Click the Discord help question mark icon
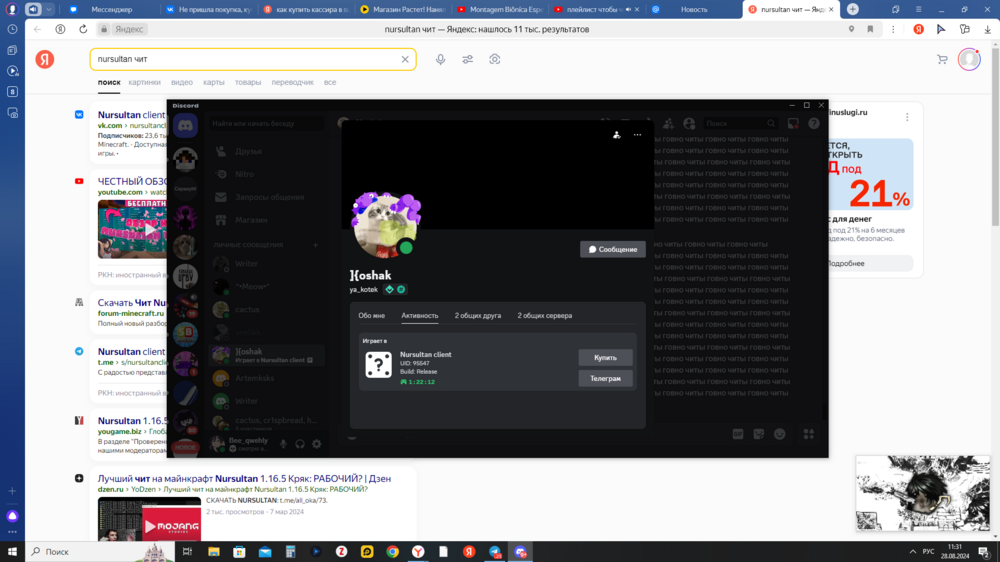The width and height of the screenshot is (1000, 562). click(814, 124)
